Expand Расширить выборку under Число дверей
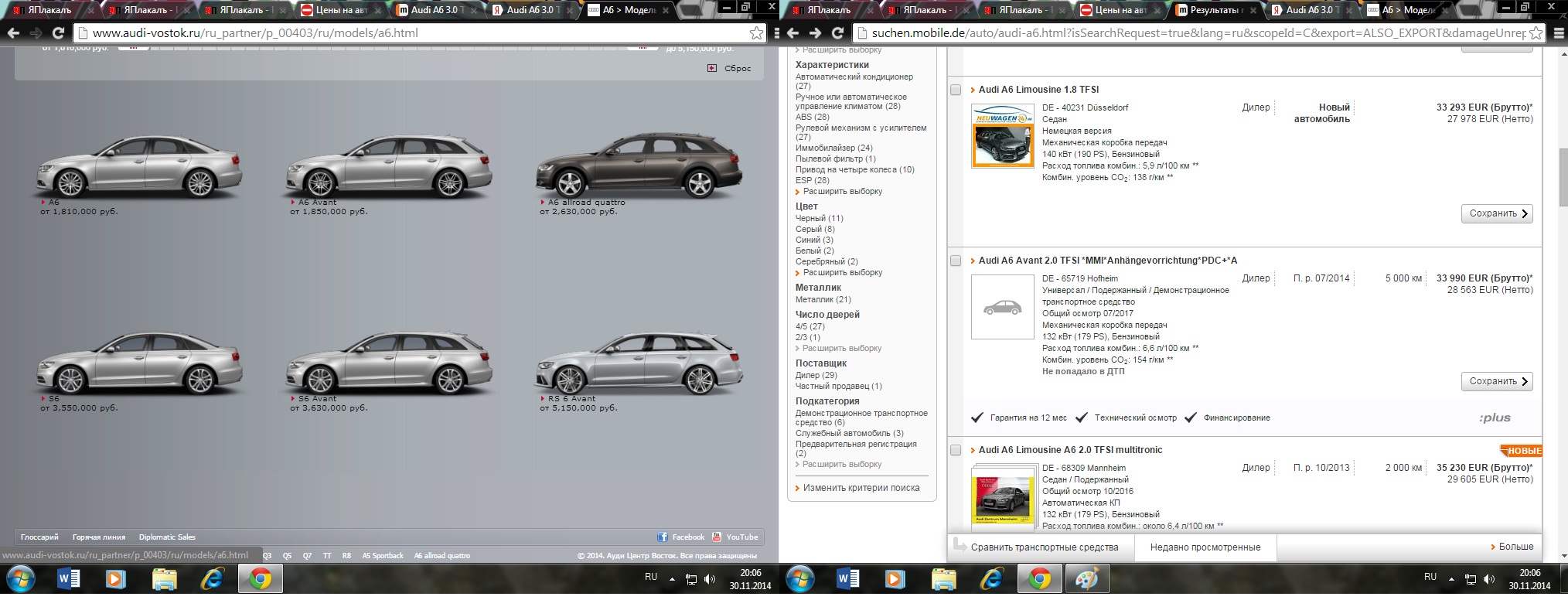 (x=842, y=348)
